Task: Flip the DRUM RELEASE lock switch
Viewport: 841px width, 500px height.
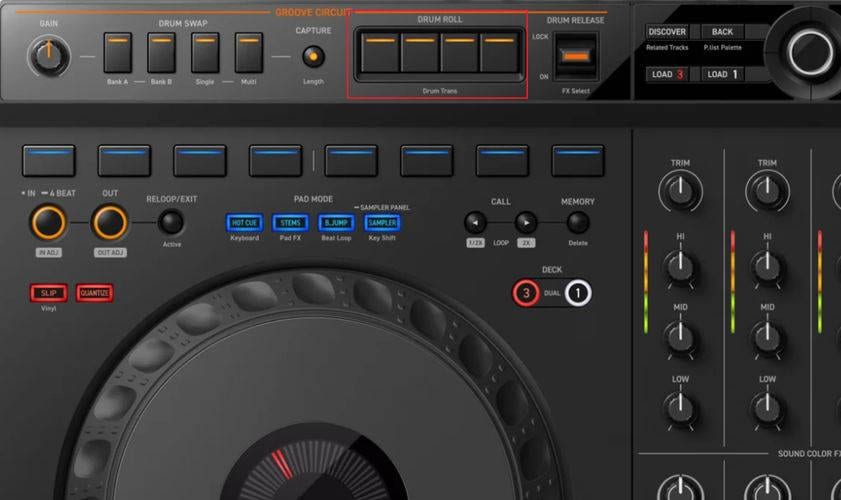Action: pos(576,56)
